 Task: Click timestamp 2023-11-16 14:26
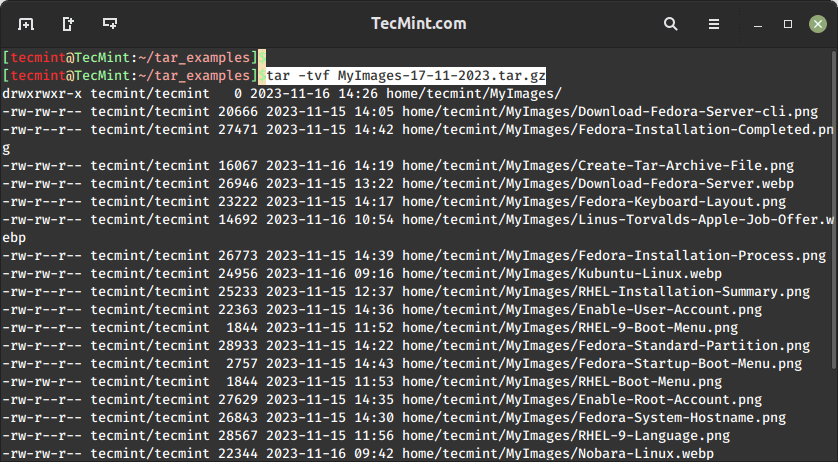point(314,94)
